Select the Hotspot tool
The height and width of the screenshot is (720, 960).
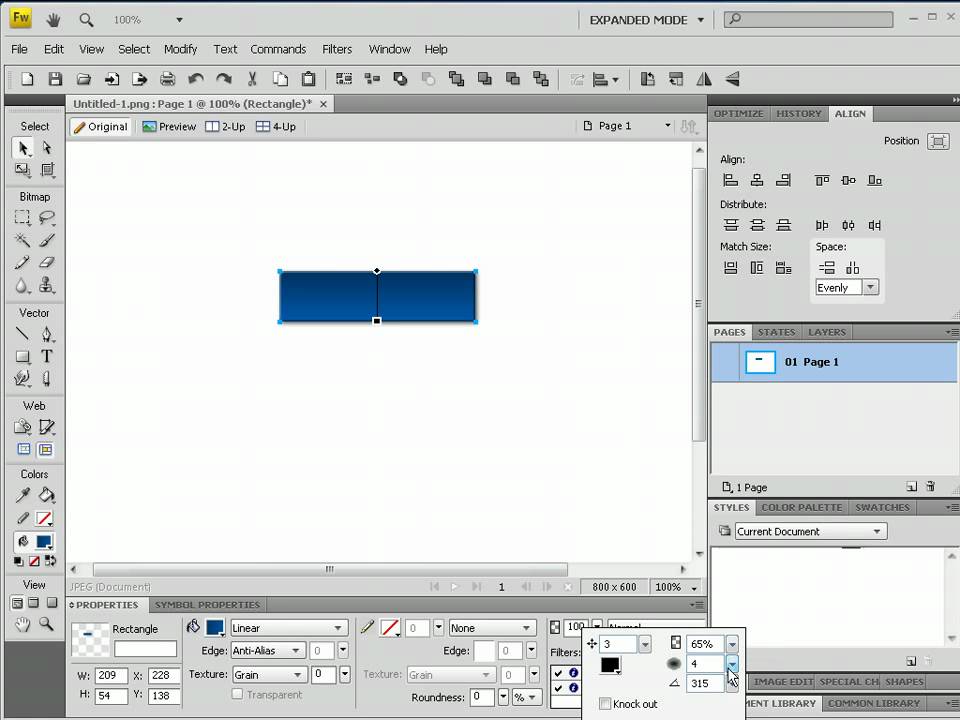click(x=23, y=427)
